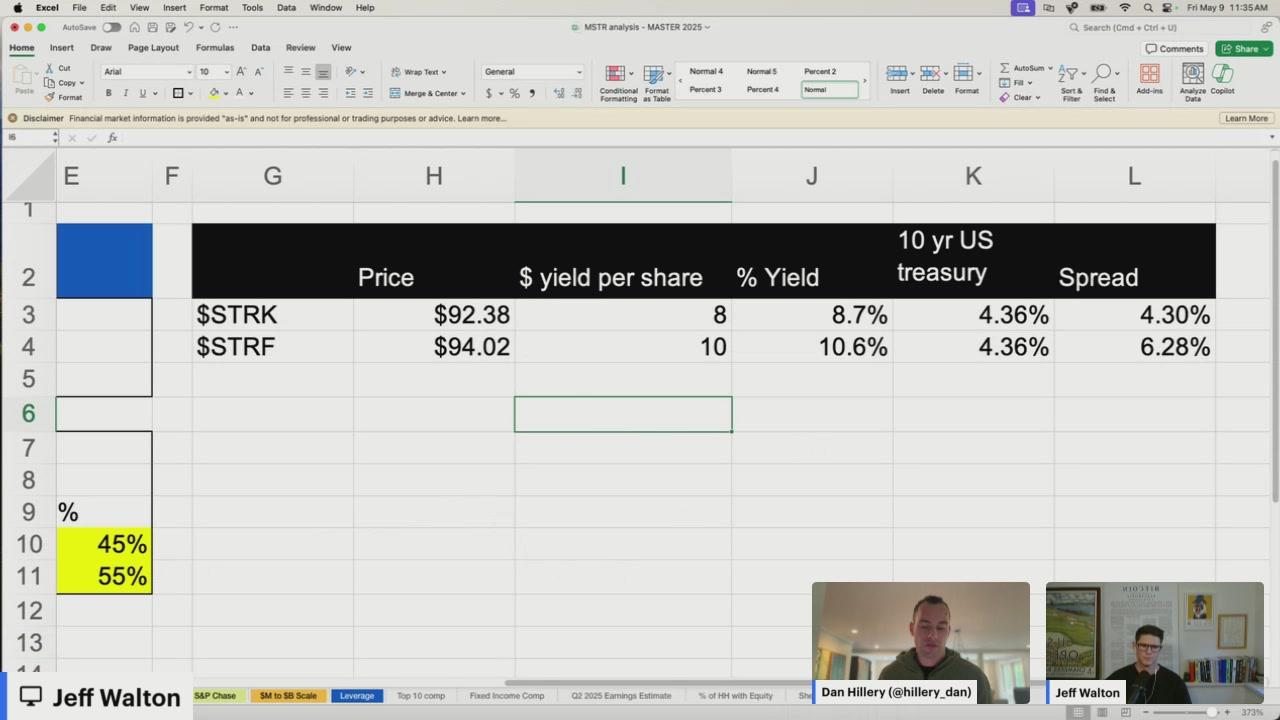The image size is (1280, 720).
Task: Switch to Normal view in status bar
Action: [1079, 712]
